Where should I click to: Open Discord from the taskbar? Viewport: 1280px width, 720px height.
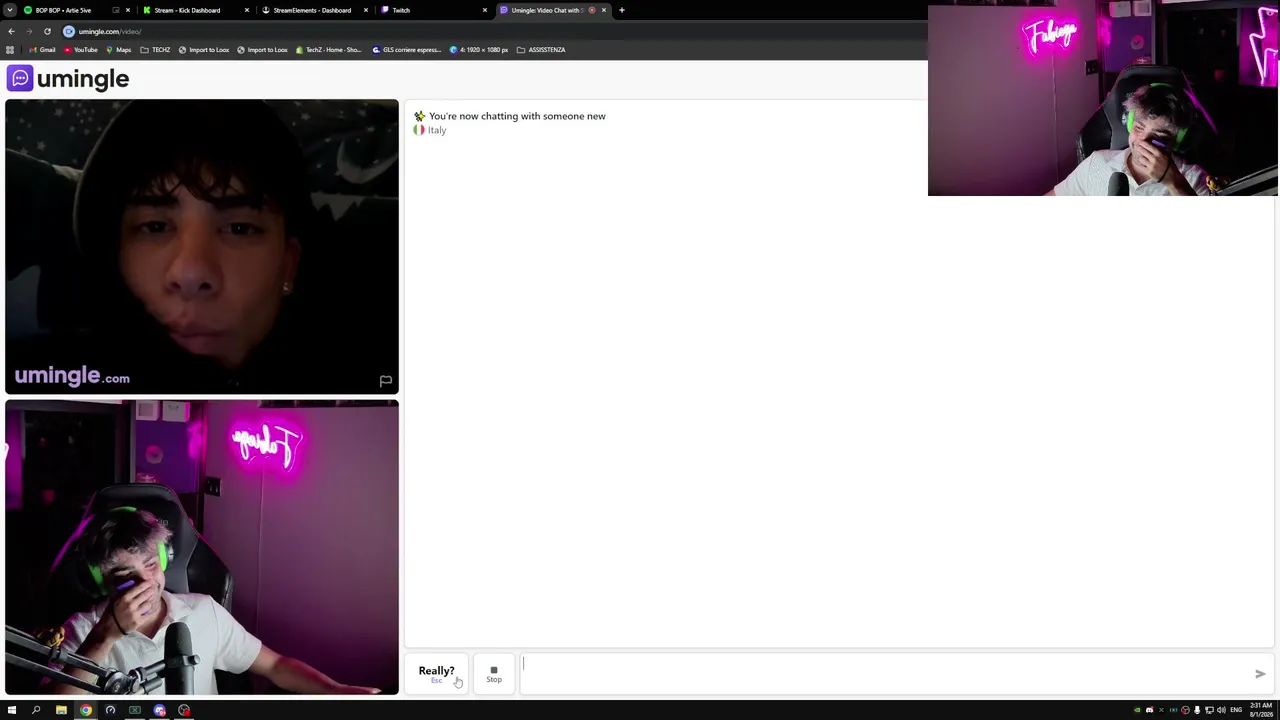click(x=159, y=710)
